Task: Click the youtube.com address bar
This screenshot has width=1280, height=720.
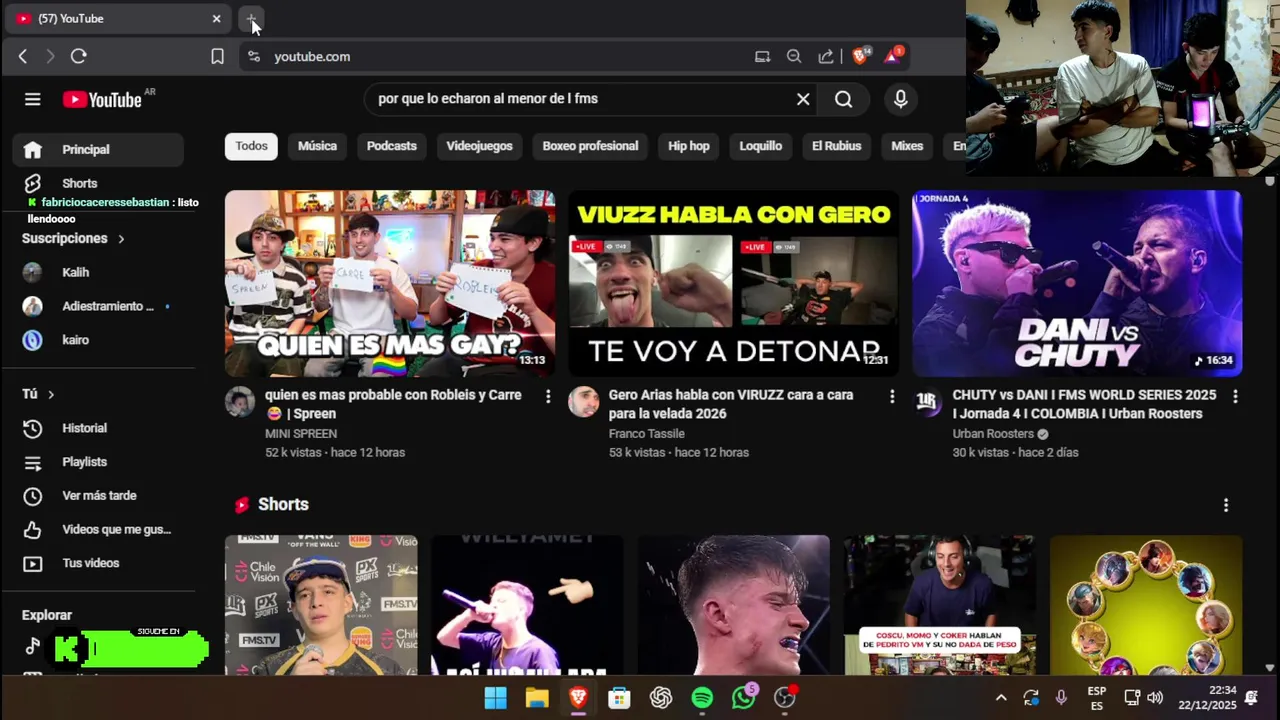Action: pyautogui.click(x=500, y=57)
